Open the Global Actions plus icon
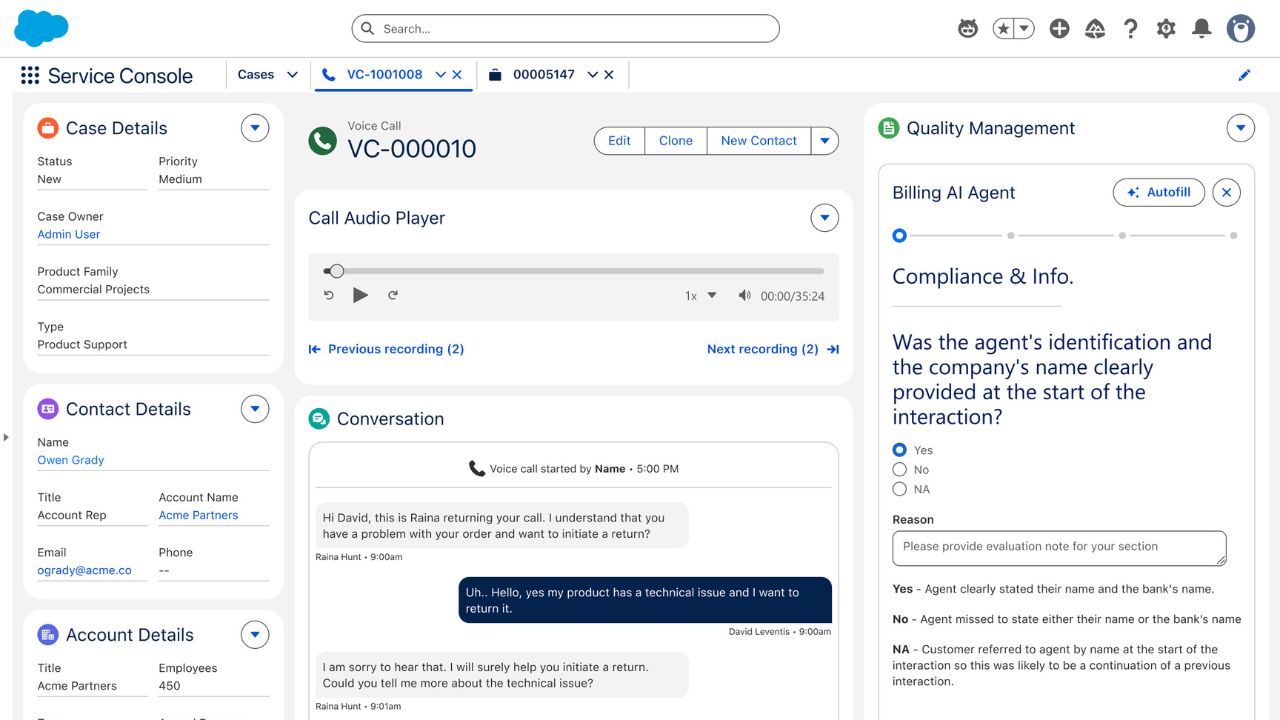This screenshot has height=720, width=1280. pos(1060,29)
